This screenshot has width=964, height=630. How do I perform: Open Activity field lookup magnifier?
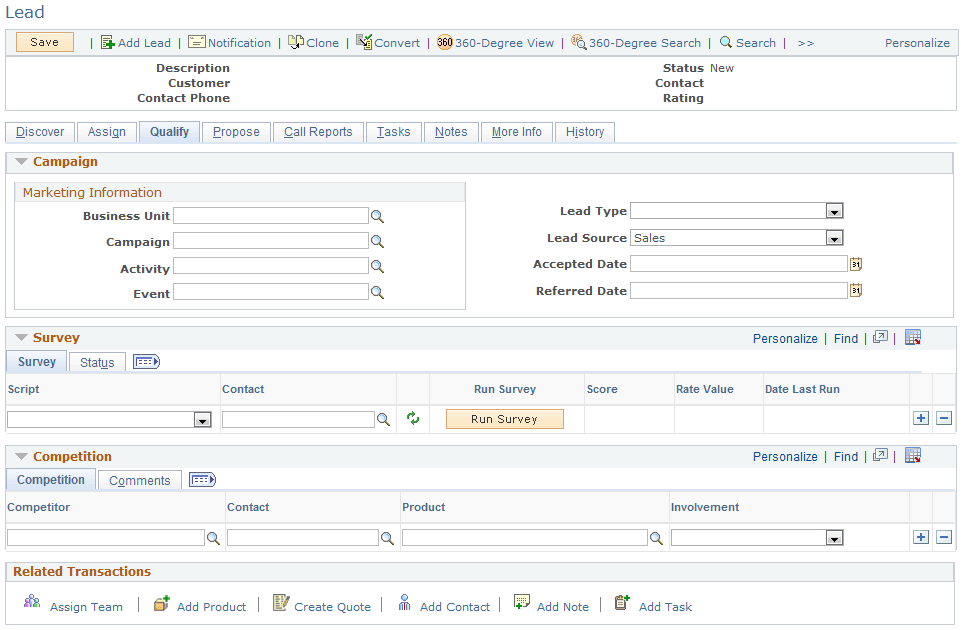click(377, 267)
